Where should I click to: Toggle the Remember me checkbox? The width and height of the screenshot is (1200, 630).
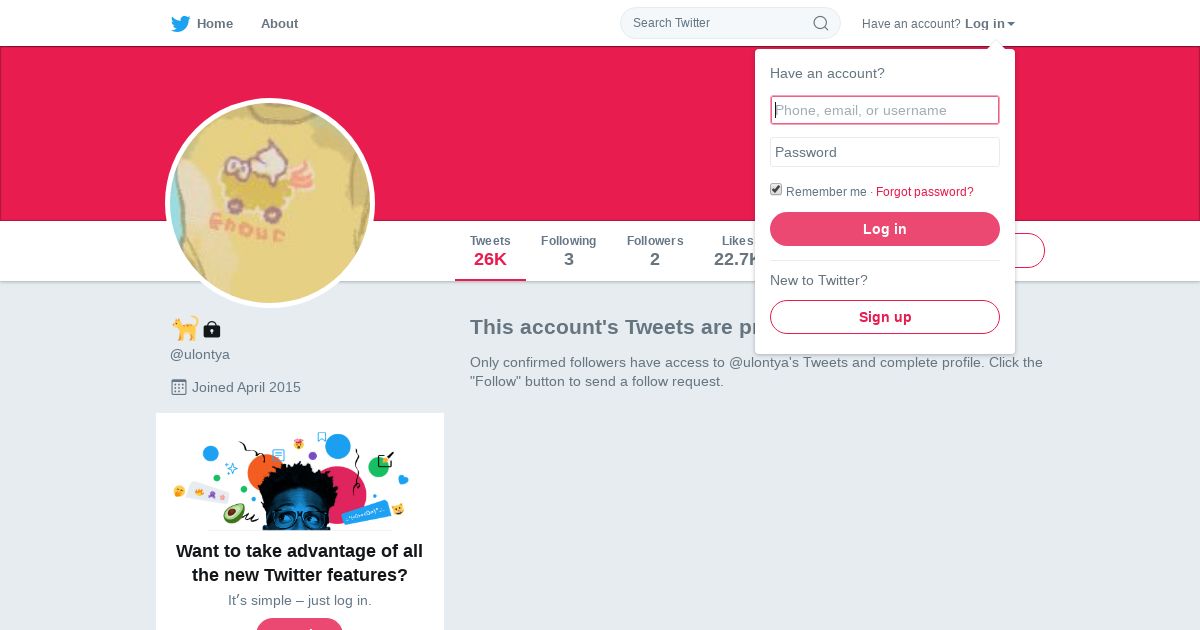tap(776, 190)
